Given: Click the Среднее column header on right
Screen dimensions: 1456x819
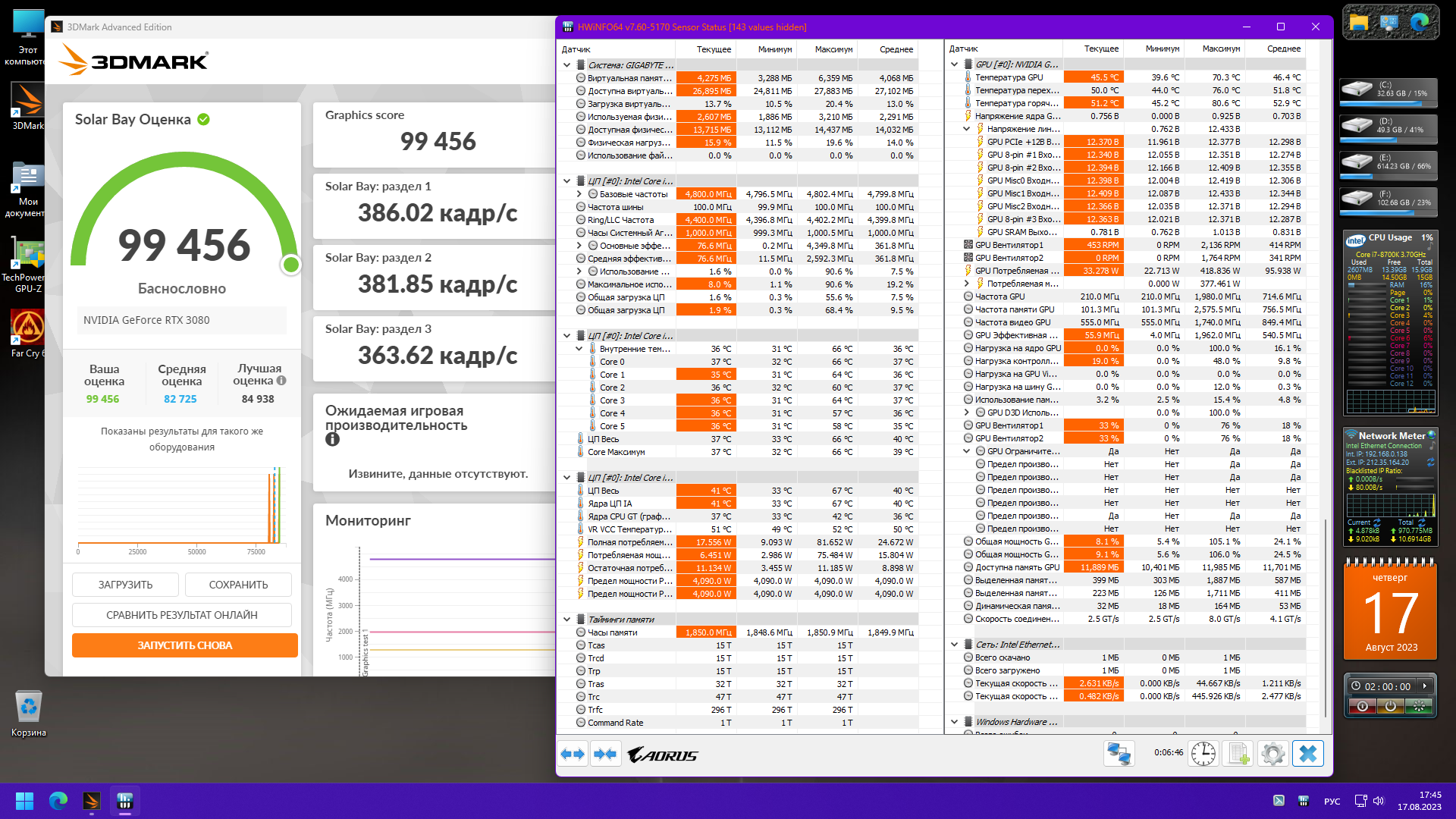Looking at the screenshot, I should [1283, 49].
